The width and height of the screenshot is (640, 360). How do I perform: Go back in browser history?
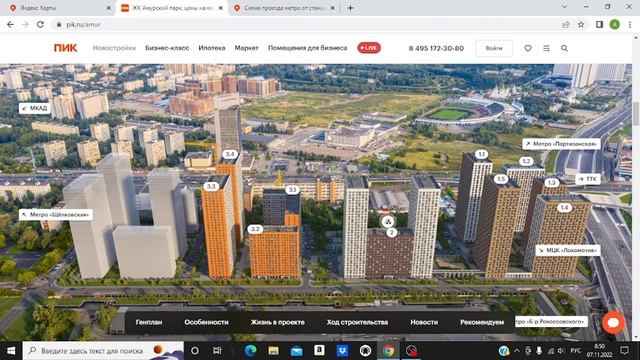[10, 24]
